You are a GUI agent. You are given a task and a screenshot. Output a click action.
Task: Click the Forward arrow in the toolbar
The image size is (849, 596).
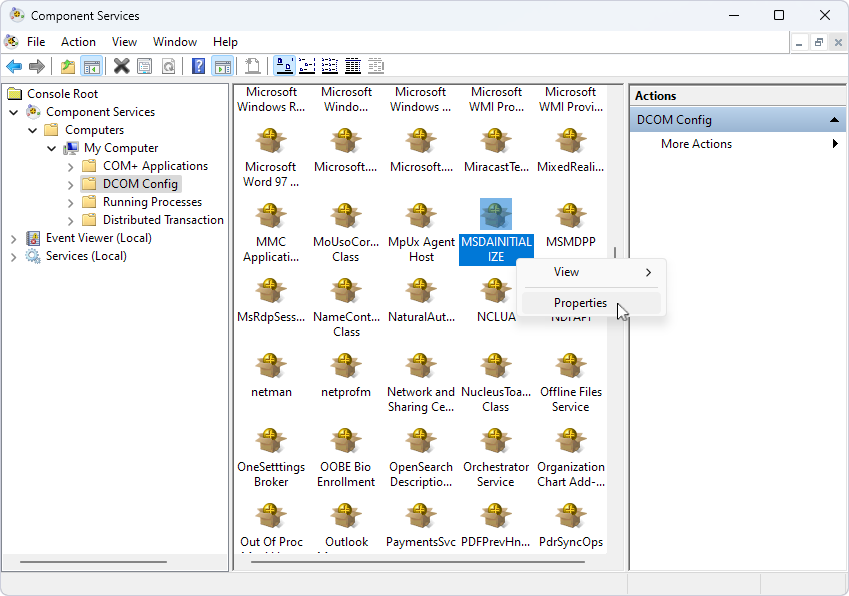click(37, 67)
